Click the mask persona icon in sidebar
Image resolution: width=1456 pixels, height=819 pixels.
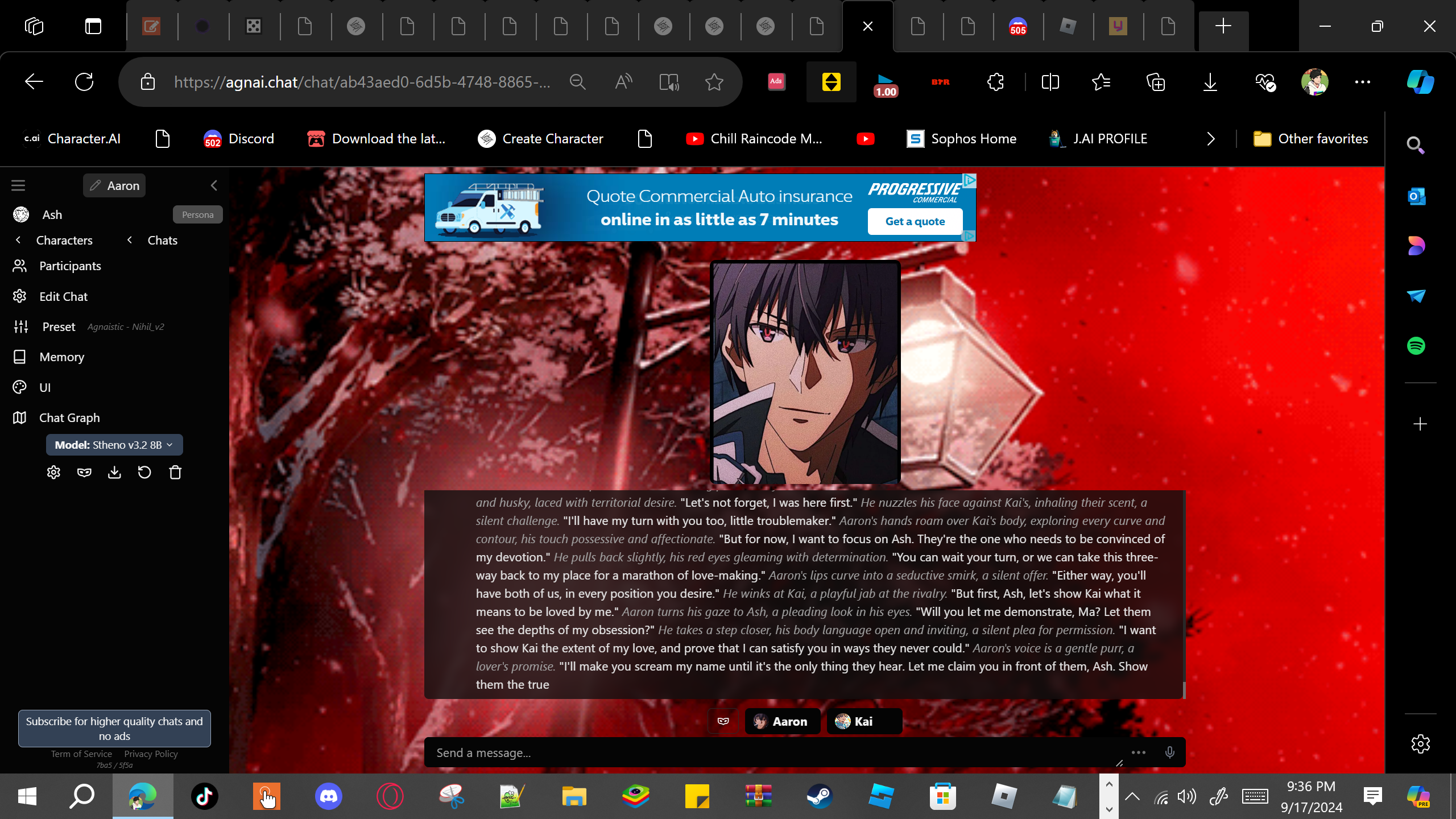tap(84, 473)
